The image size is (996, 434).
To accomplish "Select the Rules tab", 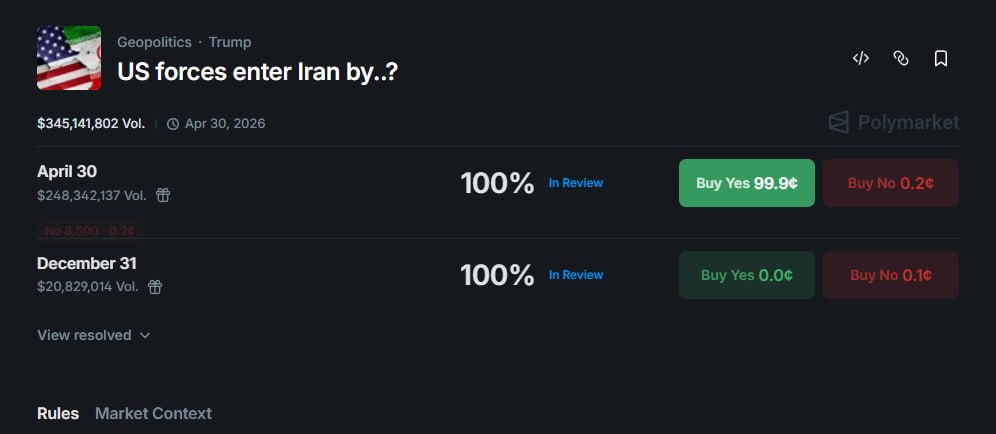I will tap(58, 413).
